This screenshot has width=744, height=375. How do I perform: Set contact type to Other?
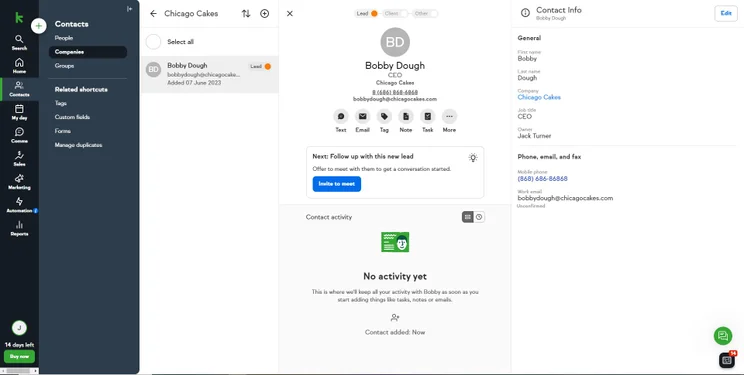pyautogui.click(x=425, y=13)
